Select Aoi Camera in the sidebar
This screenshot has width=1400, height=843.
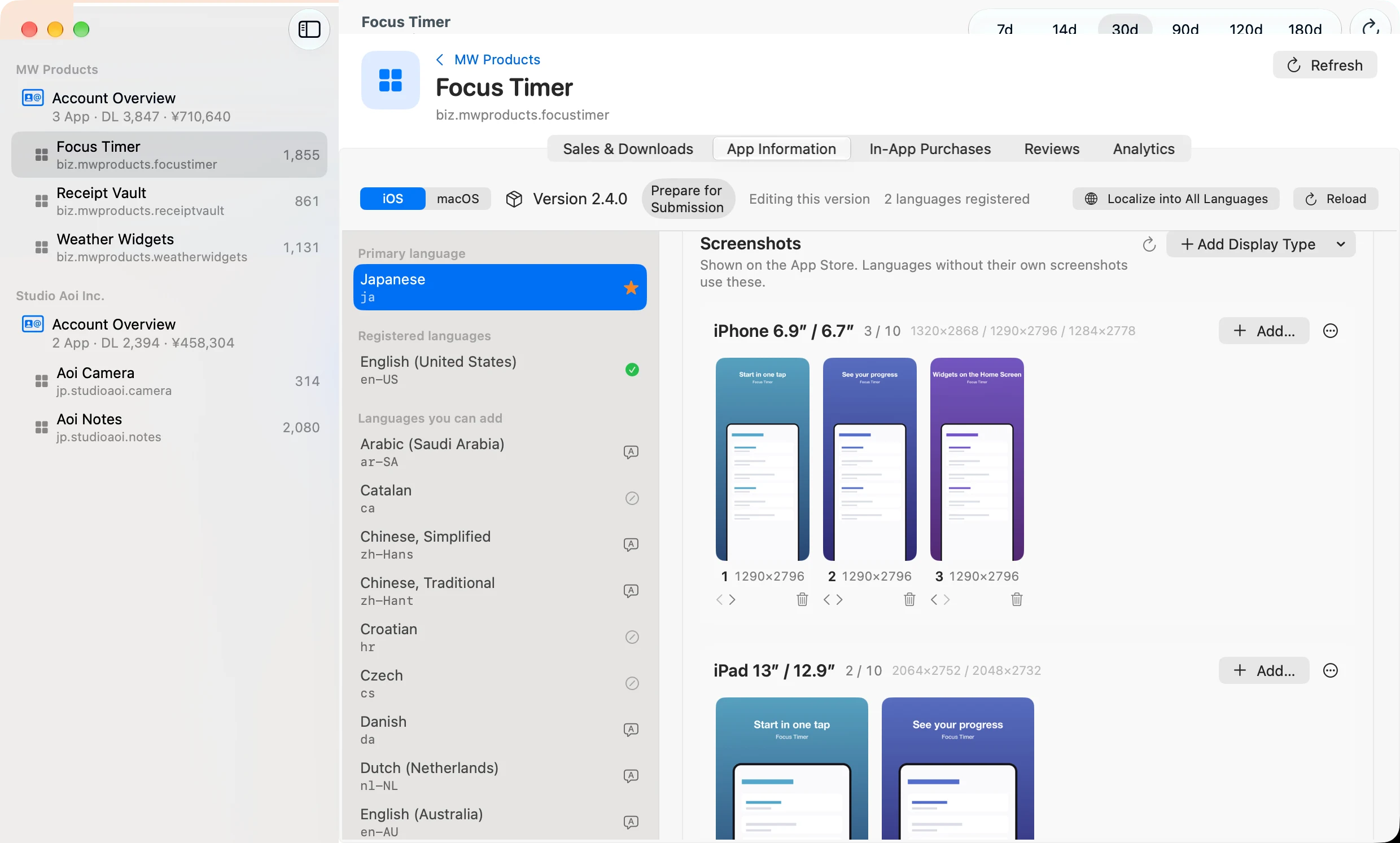169,381
